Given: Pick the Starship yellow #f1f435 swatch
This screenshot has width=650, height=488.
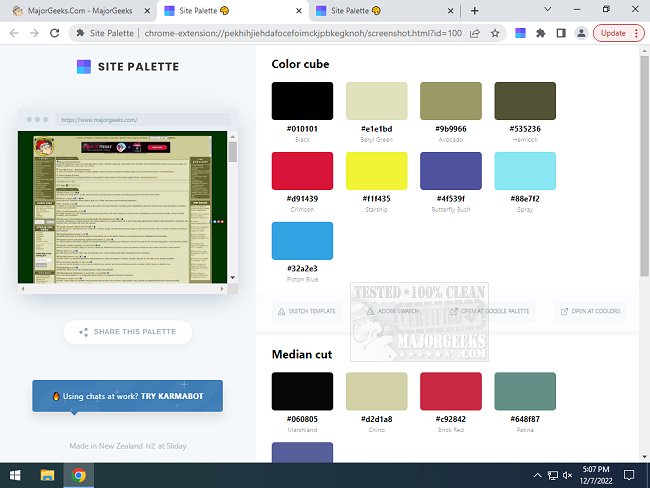Looking at the screenshot, I should [376, 170].
